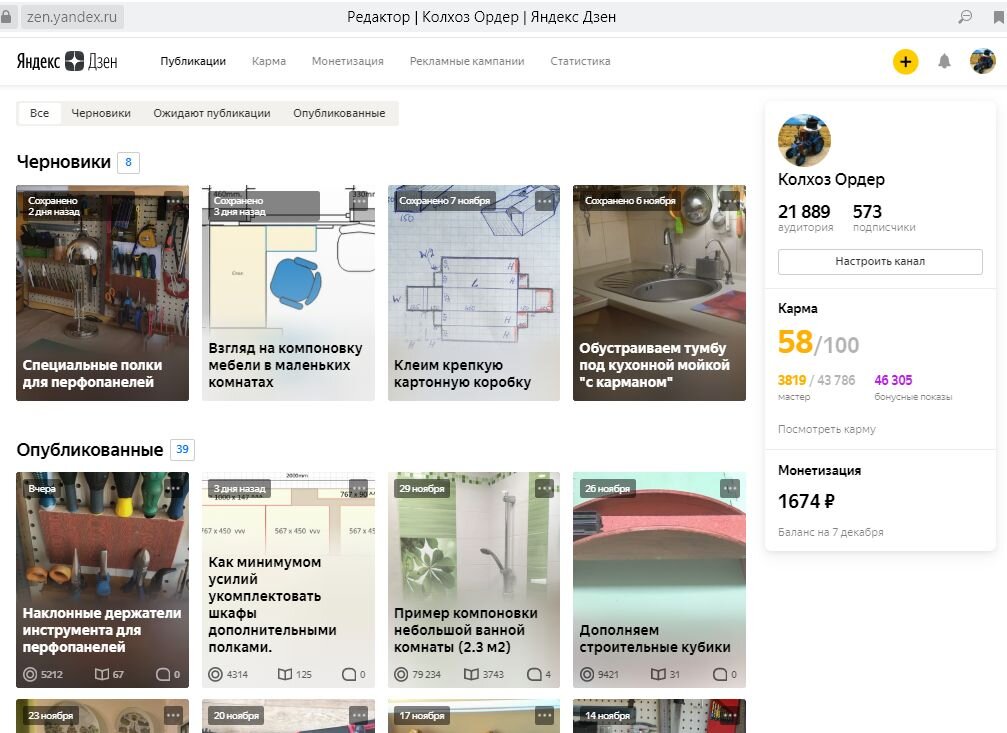Open menu on 'Специальные полки' draft card
This screenshot has height=733, width=1007.
pos(173,201)
